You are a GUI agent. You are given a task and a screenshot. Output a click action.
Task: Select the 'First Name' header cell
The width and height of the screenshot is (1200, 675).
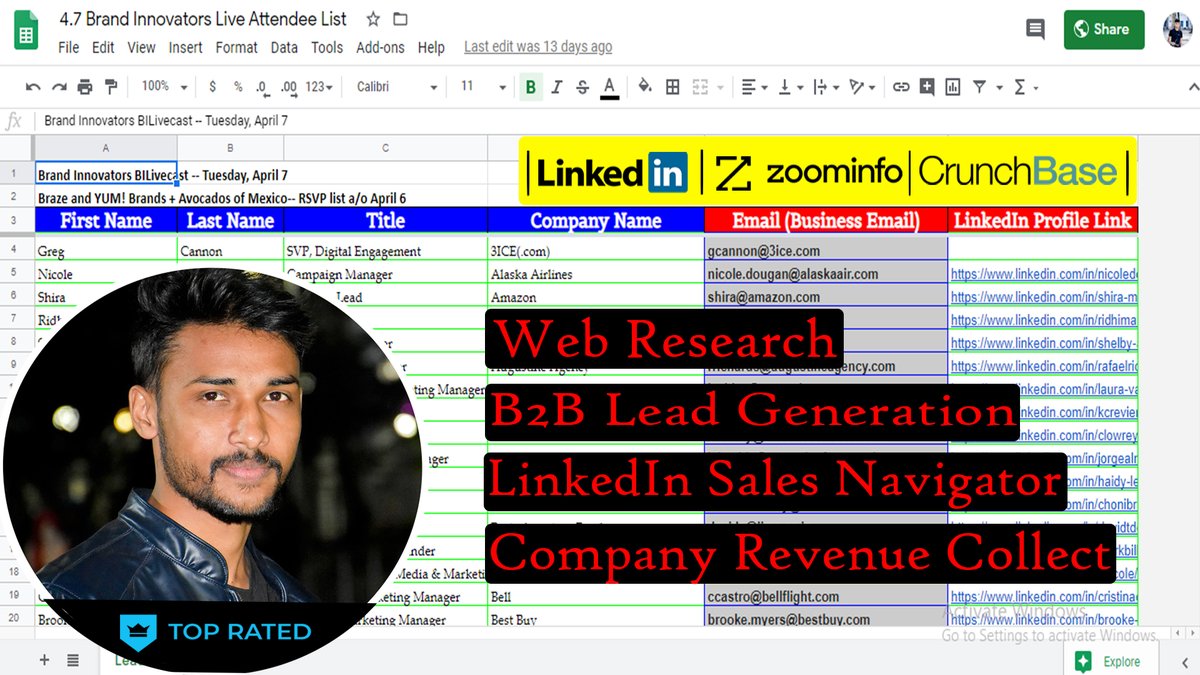106,220
